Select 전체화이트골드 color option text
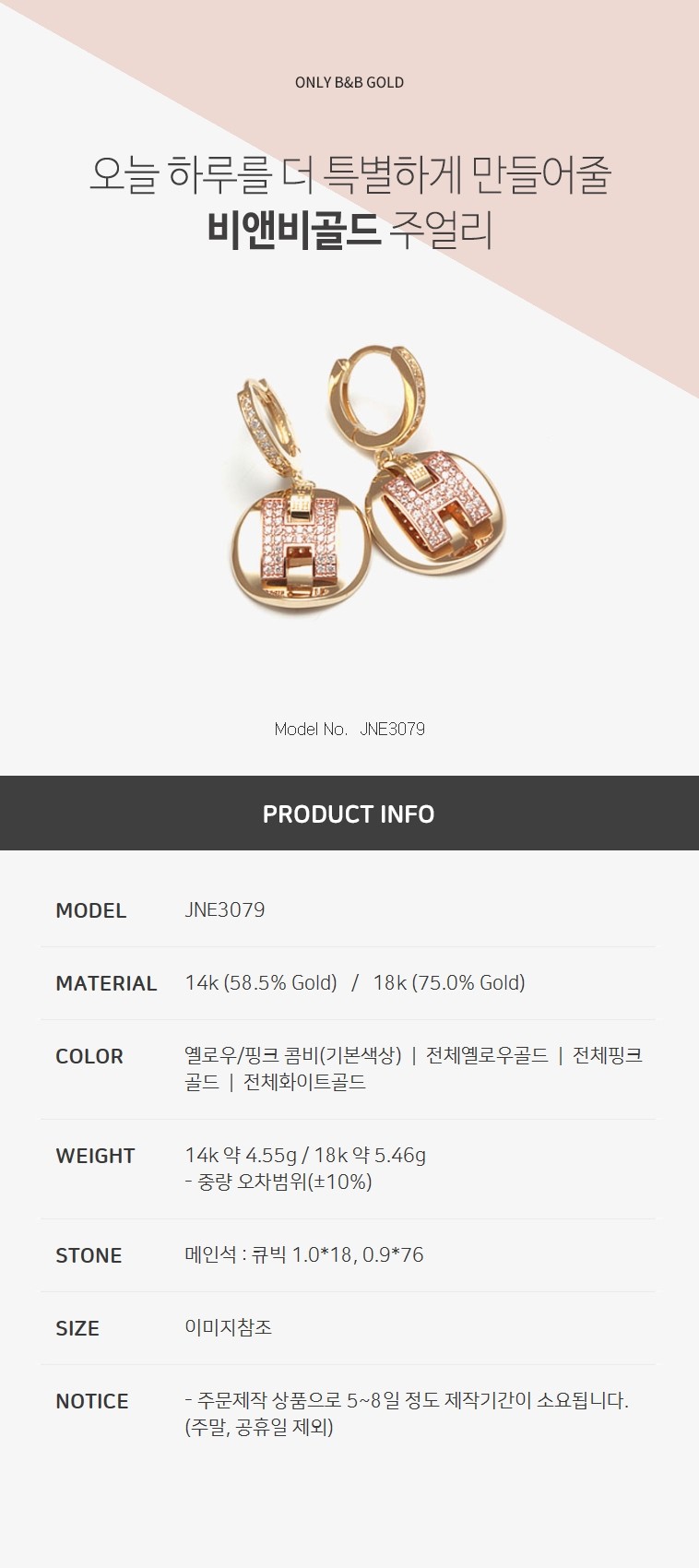Viewport: 699px width, 1568px height. (x=304, y=1082)
